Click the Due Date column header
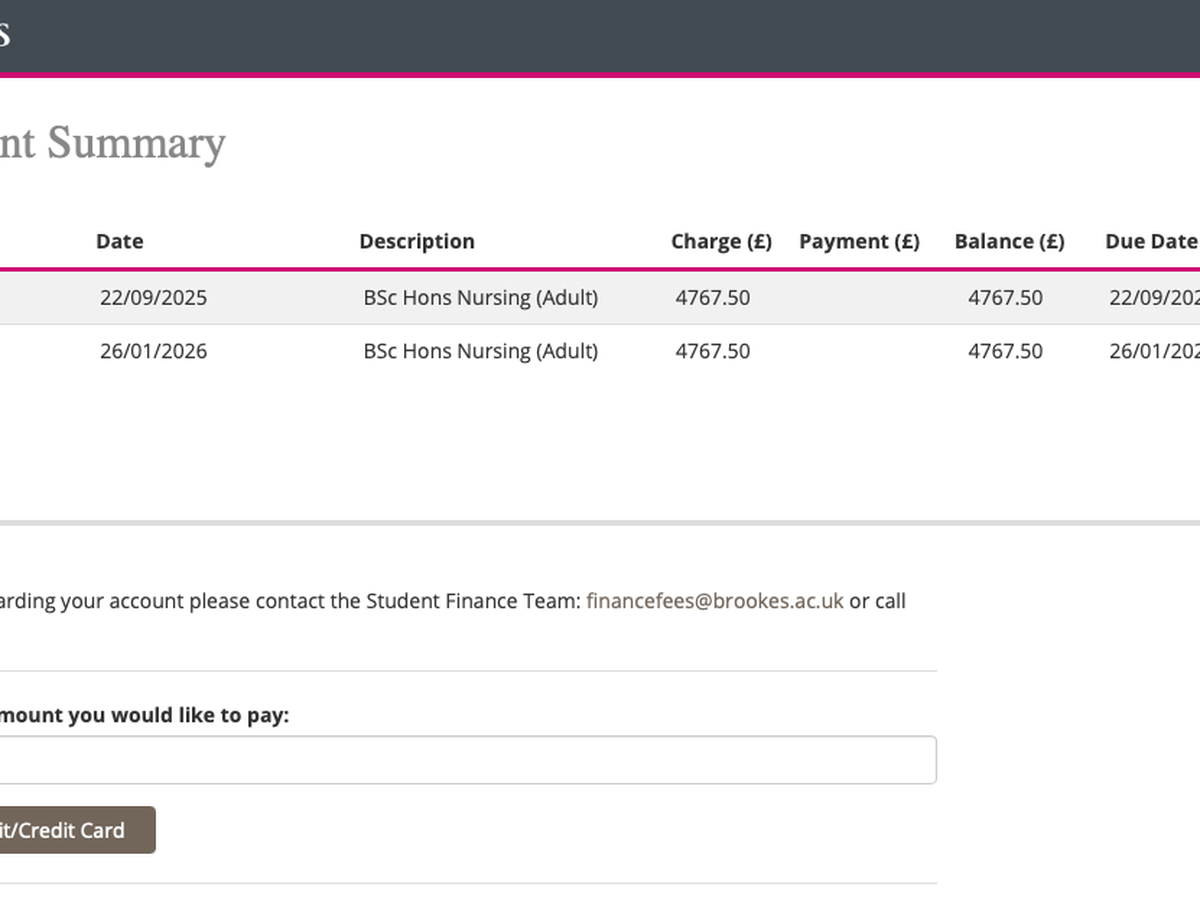 click(x=1152, y=241)
